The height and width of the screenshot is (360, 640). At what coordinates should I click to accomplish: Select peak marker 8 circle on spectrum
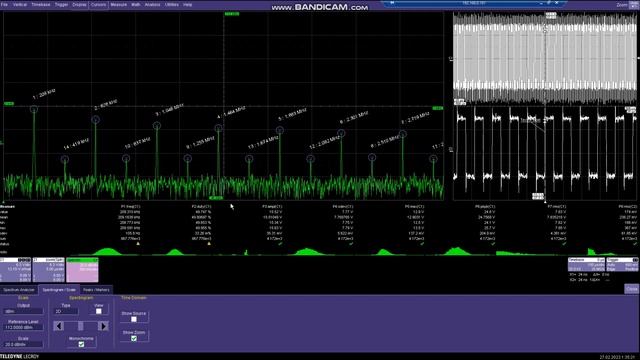(372, 157)
